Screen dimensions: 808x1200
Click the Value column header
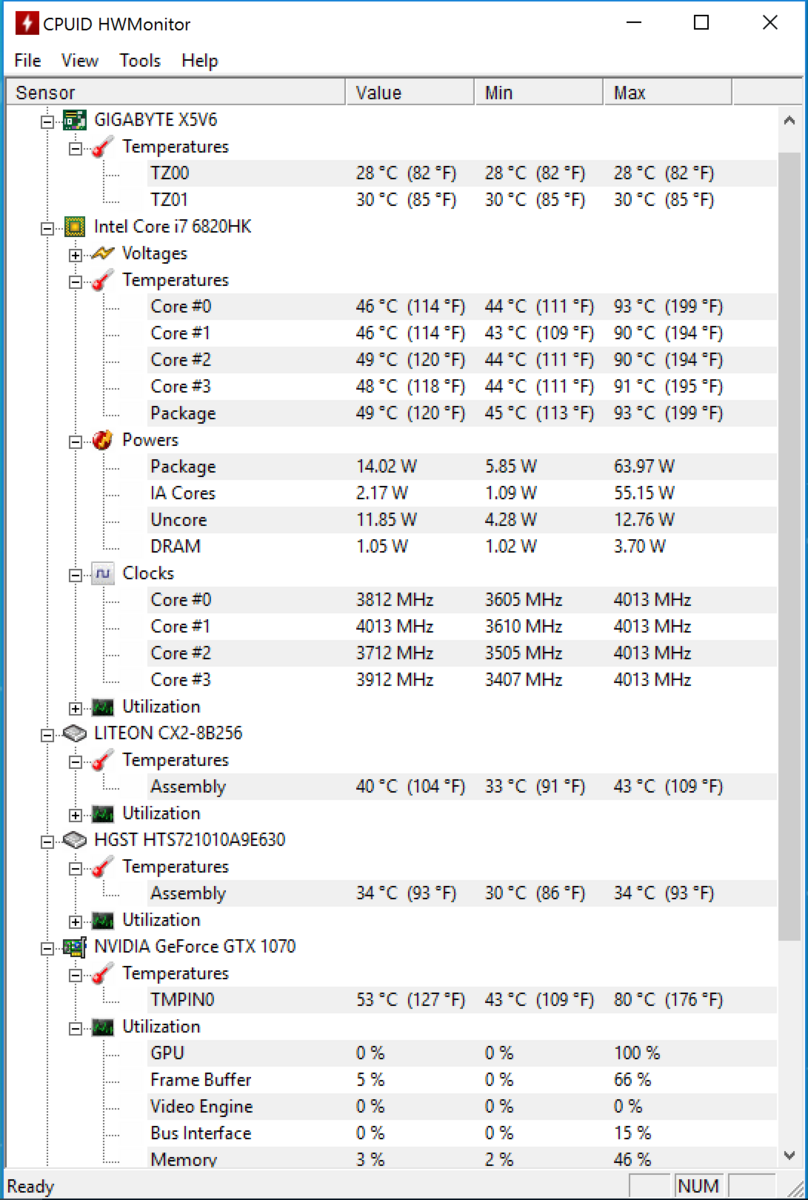coord(411,93)
